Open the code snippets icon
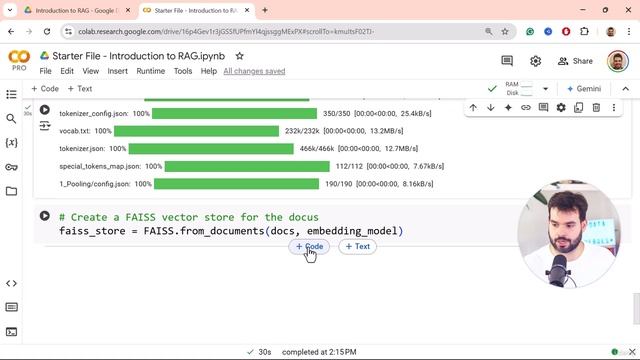The height and width of the screenshot is (360, 640). point(11,283)
